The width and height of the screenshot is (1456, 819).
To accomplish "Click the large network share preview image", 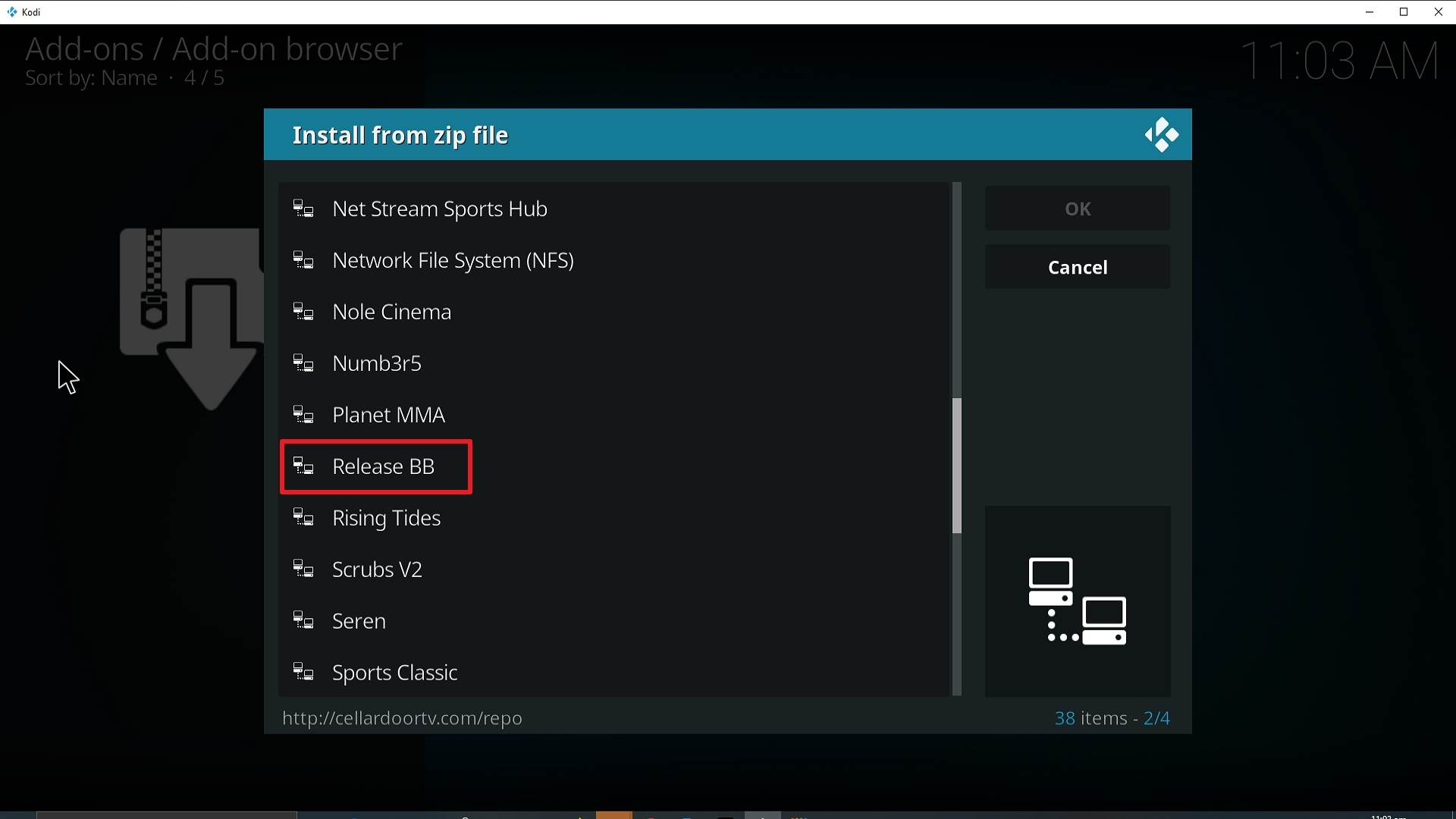I will click(1078, 601).
